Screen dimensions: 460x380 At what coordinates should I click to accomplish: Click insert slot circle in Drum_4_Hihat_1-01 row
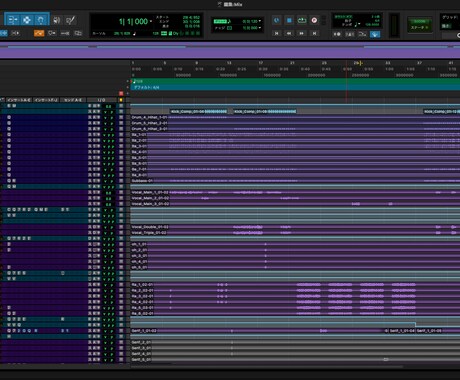pyautogui.click(x=9, y=117)
